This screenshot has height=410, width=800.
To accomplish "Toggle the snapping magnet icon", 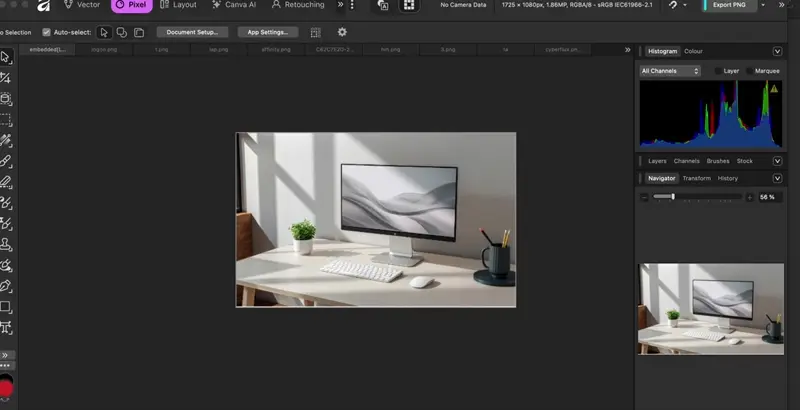I will pyautogui.click(x=673, y=5).
